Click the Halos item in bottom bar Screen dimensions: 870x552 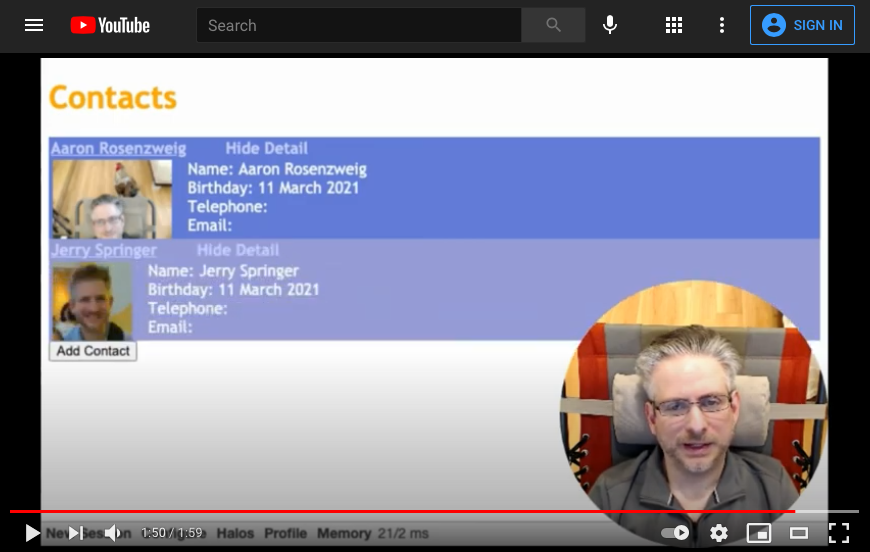click(235, 533)
